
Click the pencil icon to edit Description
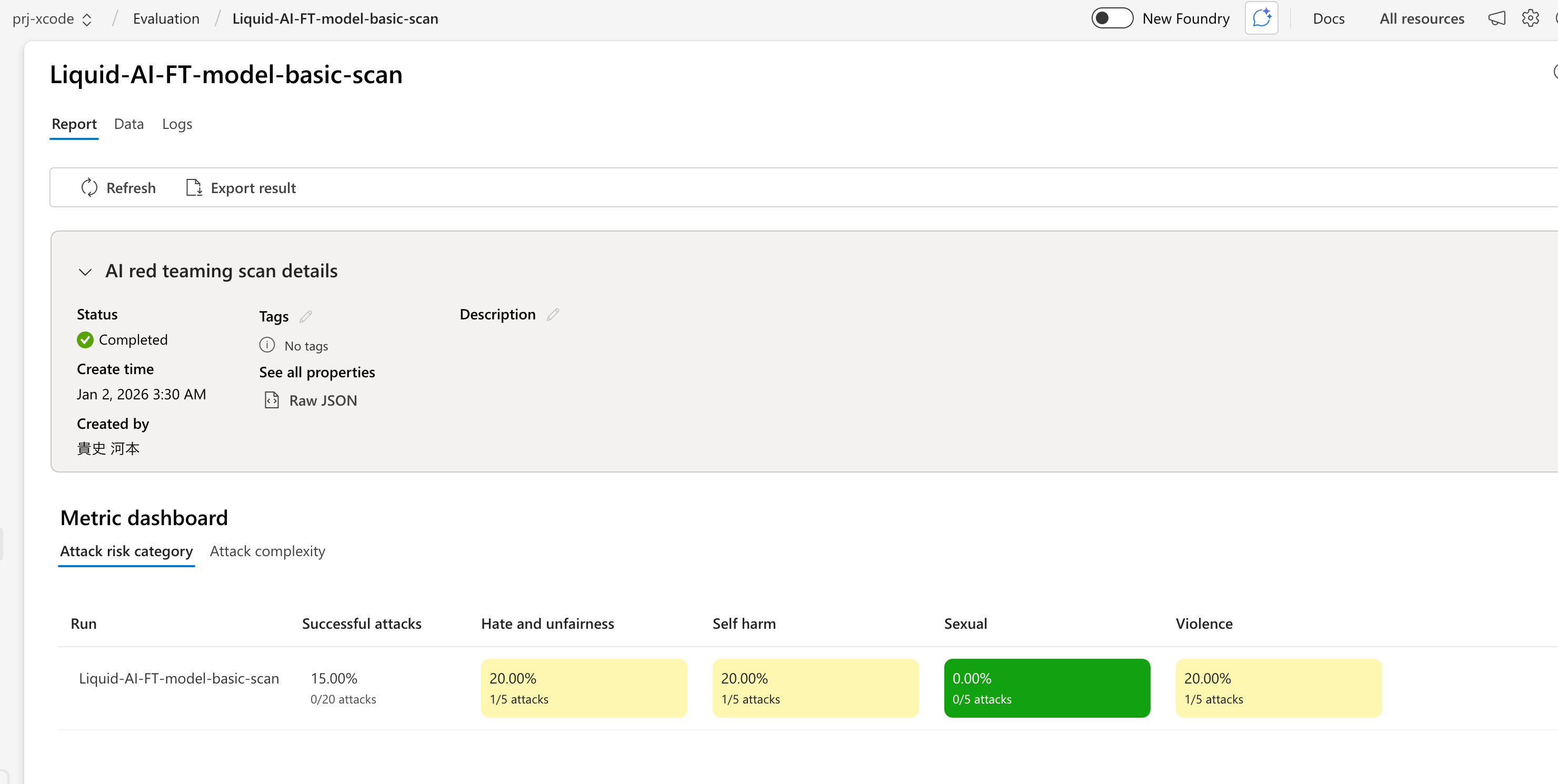coord(553,314)
